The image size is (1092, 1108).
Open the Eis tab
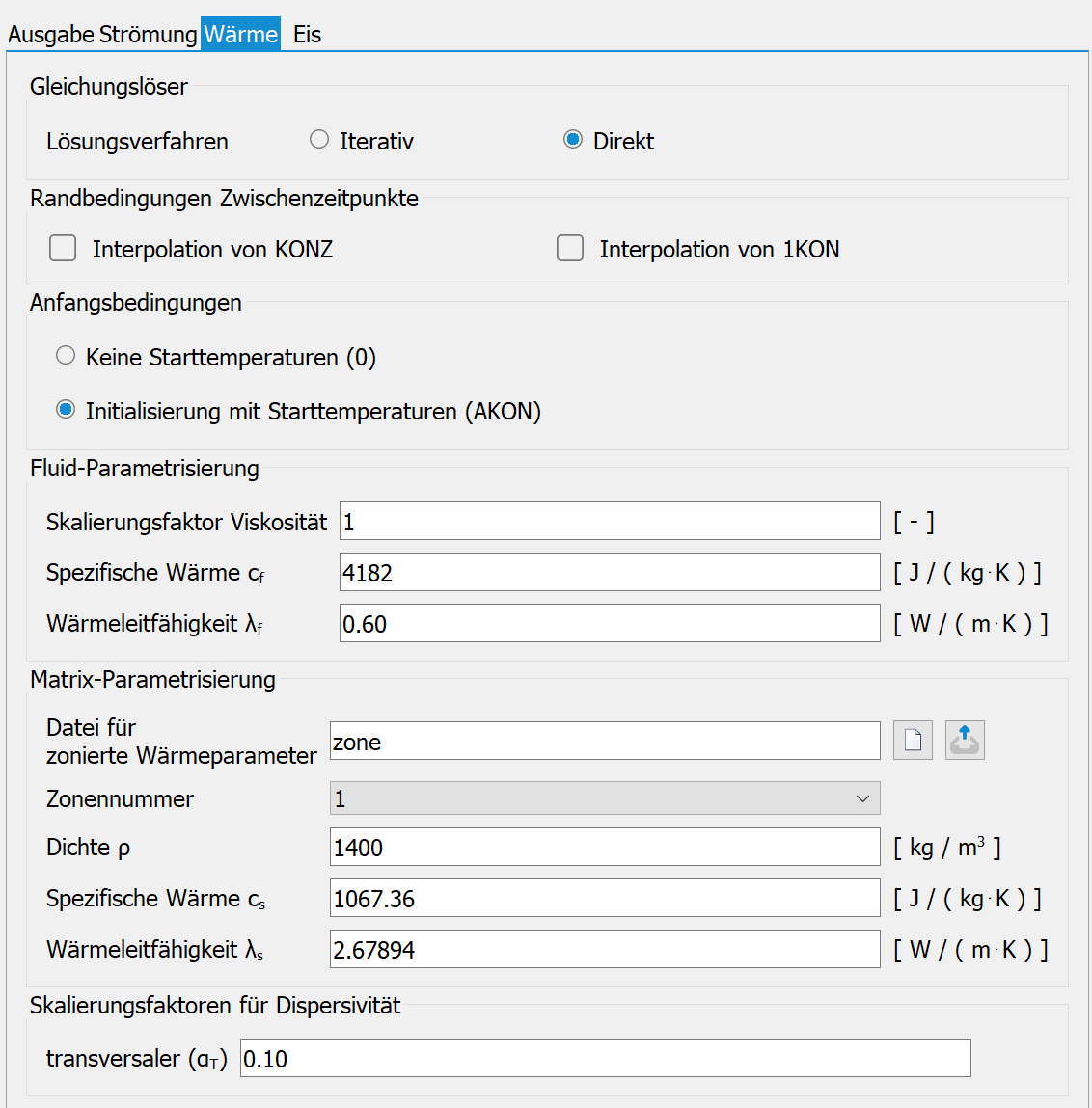pyautogui.click(x=308, y=35)
